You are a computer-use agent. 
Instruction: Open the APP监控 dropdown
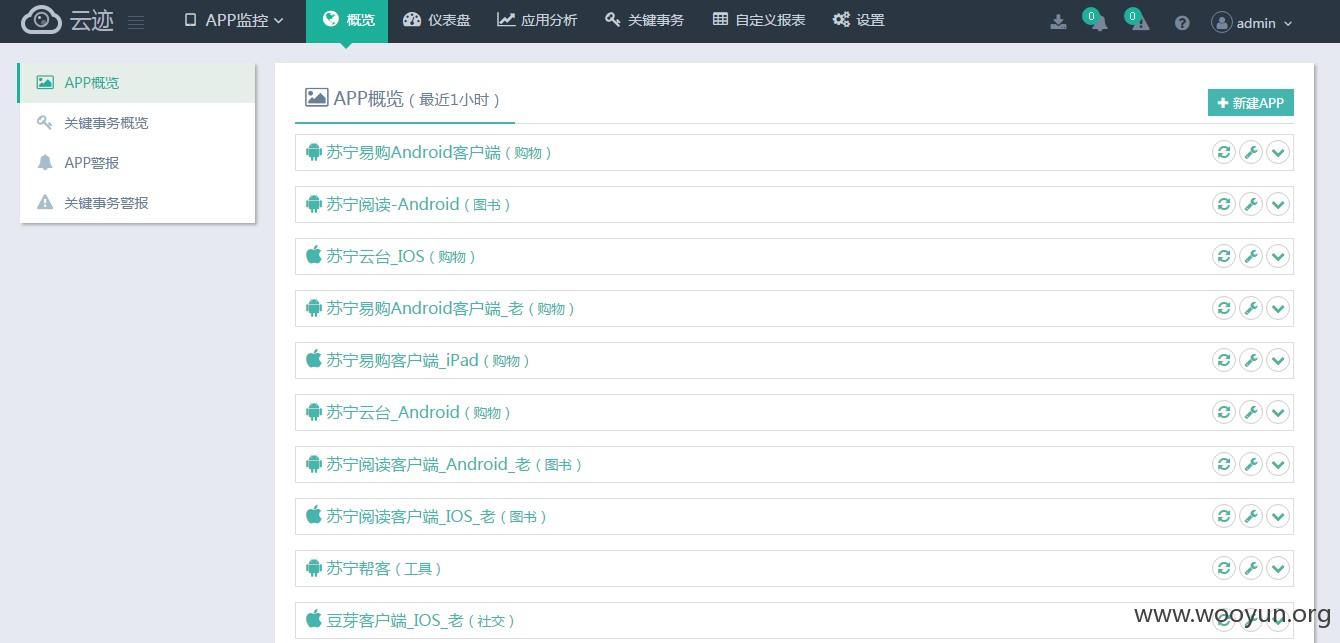[x=235, y=20]
